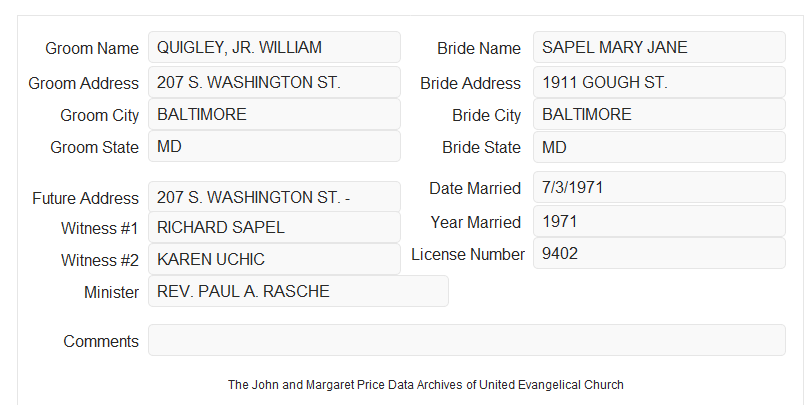Image resolution: width=805 pixels, height=405 pixels.
Task: Click the Comments label
Action: (x=101, y=341)
